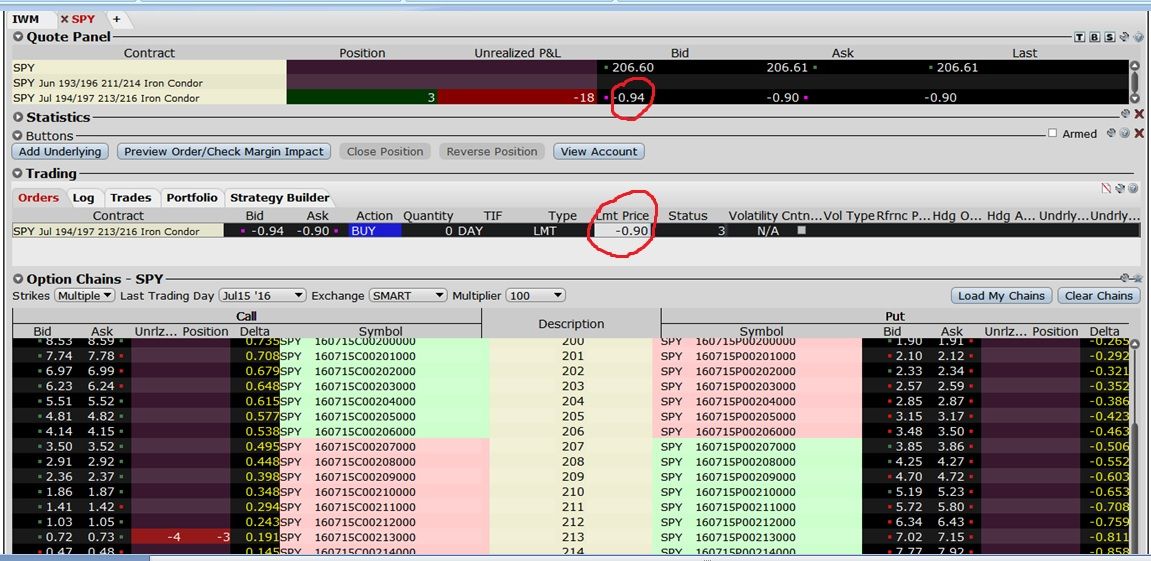The width and height of the screenshot is (1151, 561).
Task: Open the Exchange SMART dropdown
Action: click(x=407, y=295)
